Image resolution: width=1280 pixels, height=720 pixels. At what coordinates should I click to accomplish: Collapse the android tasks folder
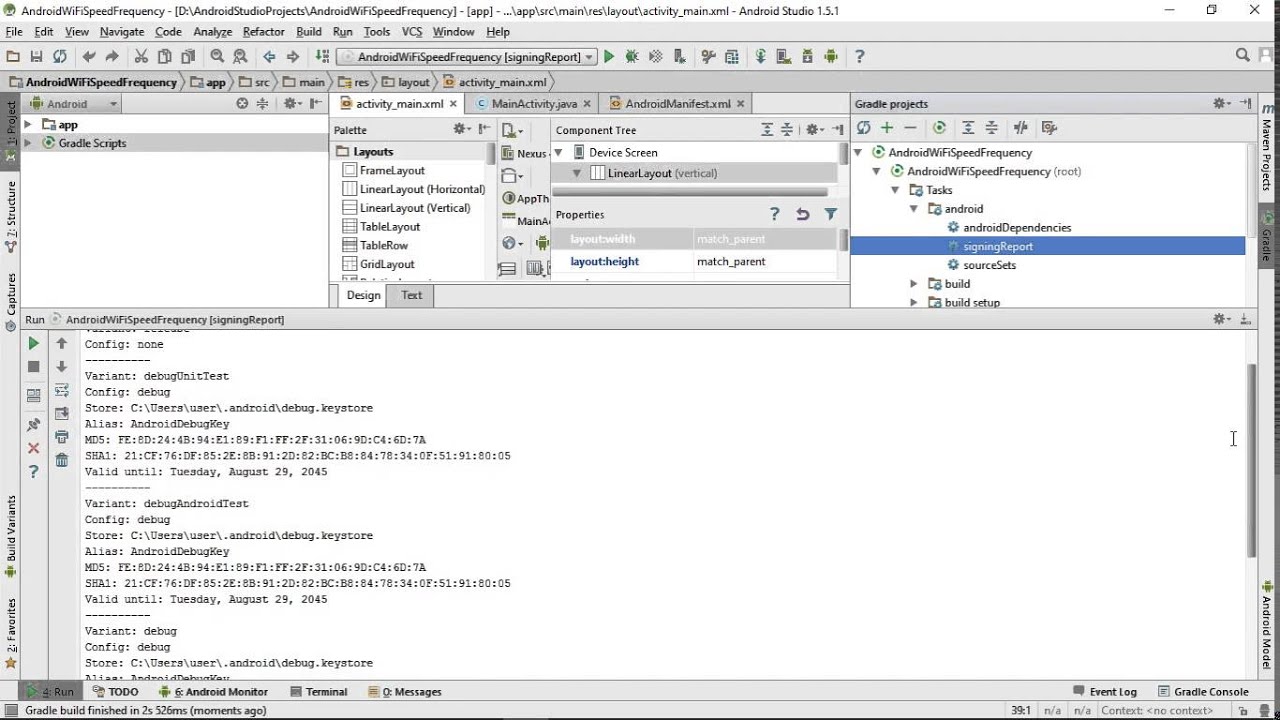click(914, 209)
